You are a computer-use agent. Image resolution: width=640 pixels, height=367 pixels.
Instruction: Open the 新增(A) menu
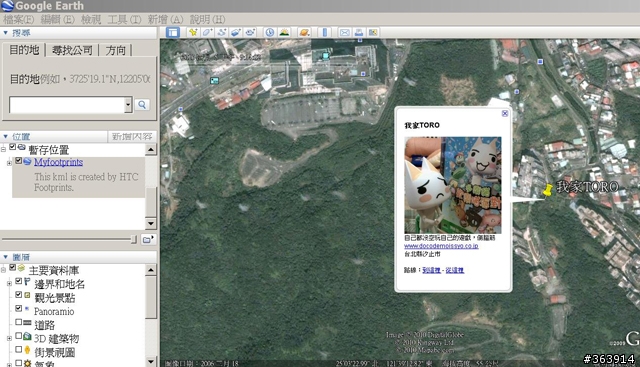coord(165,19)
